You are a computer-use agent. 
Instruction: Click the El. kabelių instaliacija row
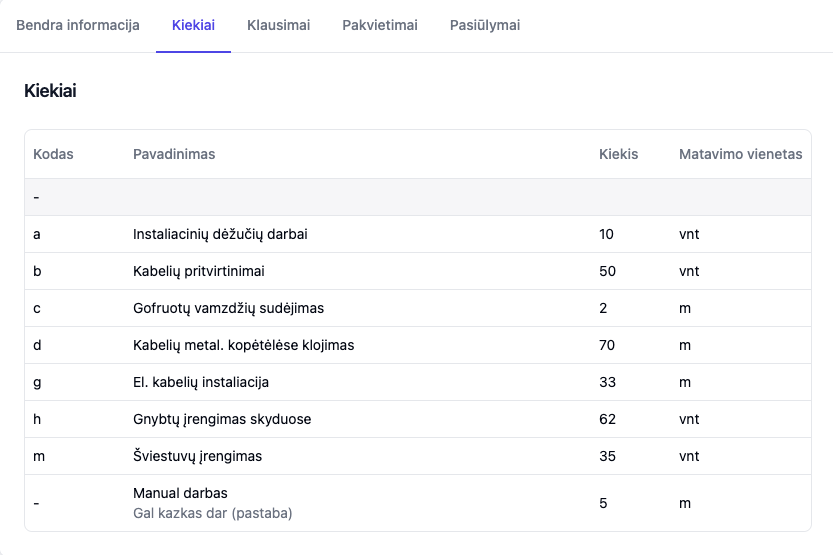418,382
